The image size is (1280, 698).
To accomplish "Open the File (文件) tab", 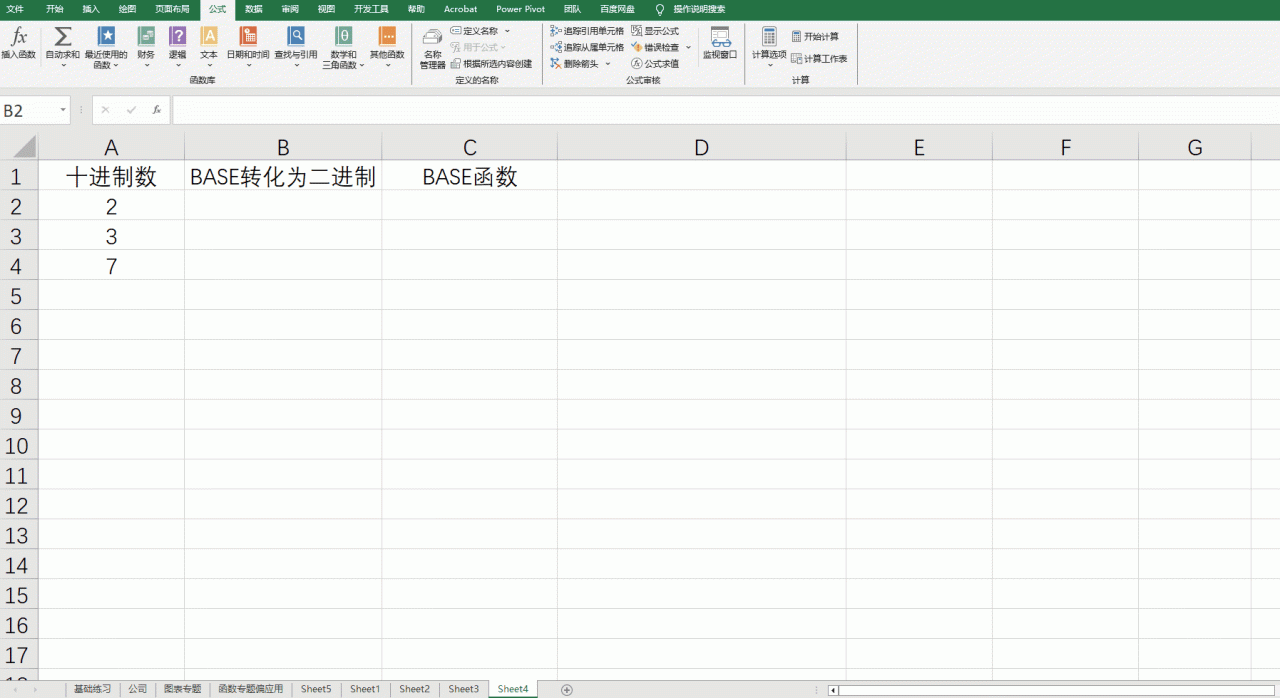I will pos(15,9).
